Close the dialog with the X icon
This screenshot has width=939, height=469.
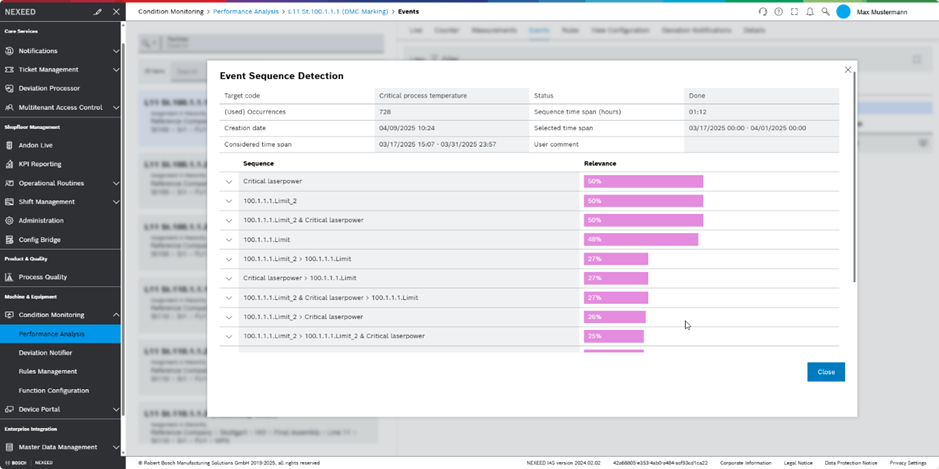(x=848, y=70)
